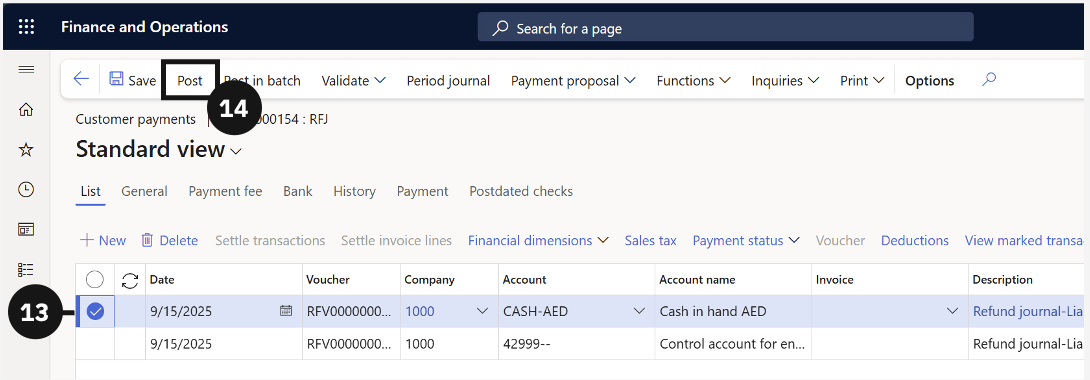Click 'Control account for en...' cell
Screen dimensions: 1090x380
coord(733,344)
